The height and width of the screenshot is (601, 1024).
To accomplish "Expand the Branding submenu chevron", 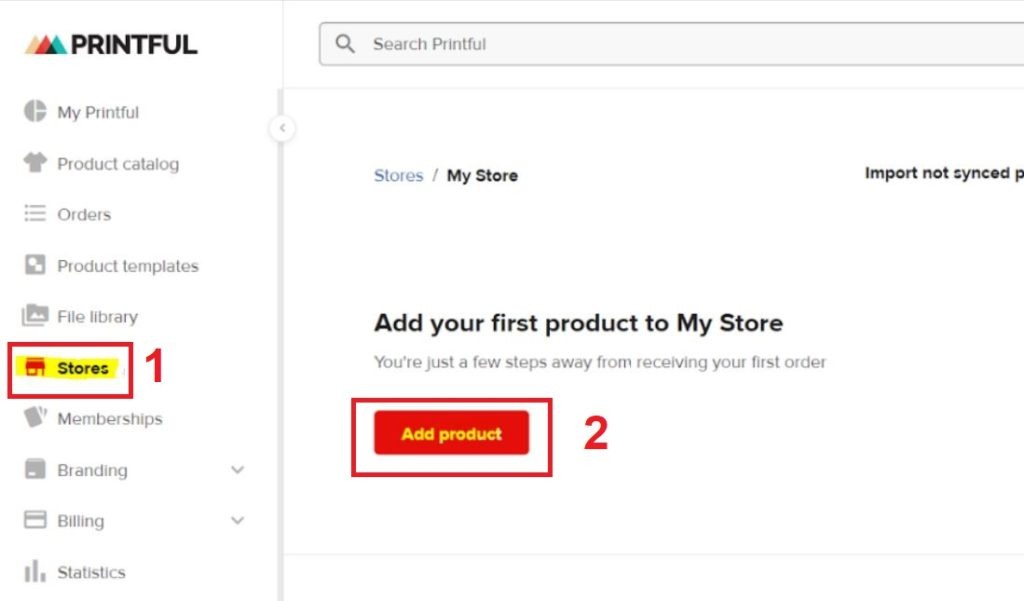I will (x=238, y=470).
